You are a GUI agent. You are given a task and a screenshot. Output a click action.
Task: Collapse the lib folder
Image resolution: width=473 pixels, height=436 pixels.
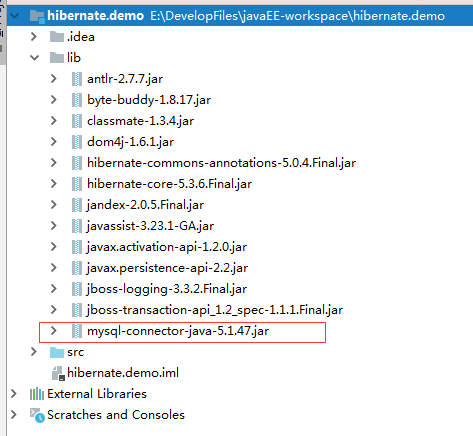tap(35, 58)
